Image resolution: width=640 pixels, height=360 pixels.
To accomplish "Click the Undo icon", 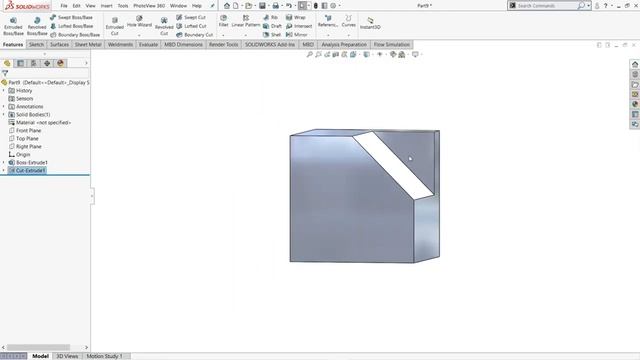I will pyautogui.click(x=289, y=6).
